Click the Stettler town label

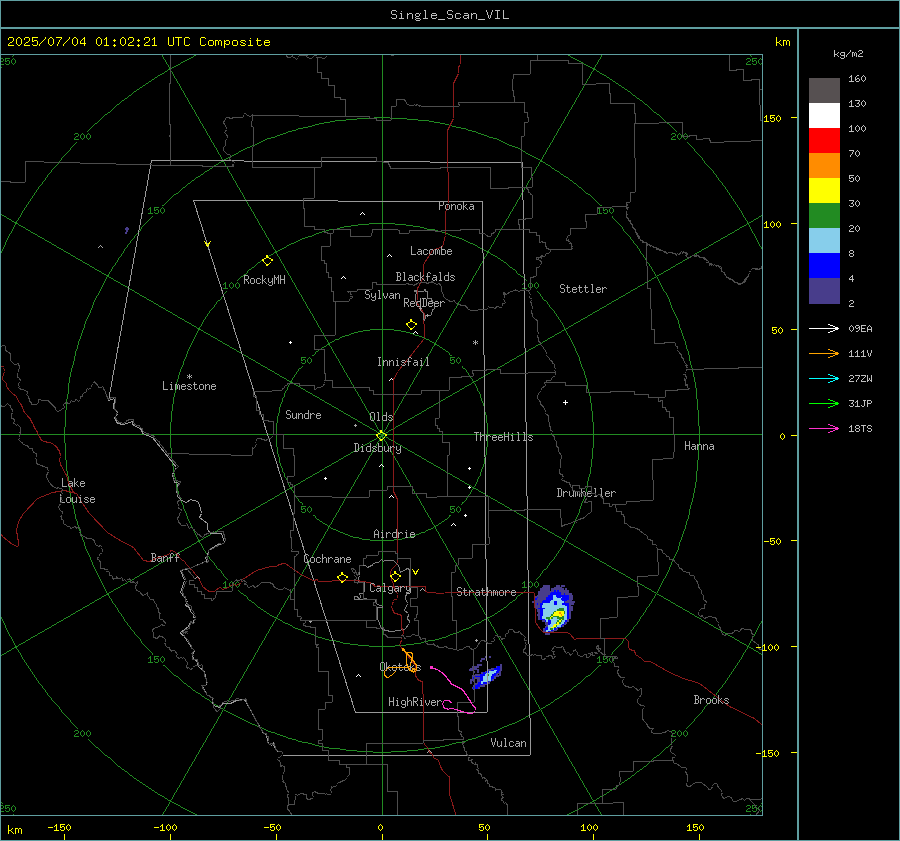tap(583, 289)
